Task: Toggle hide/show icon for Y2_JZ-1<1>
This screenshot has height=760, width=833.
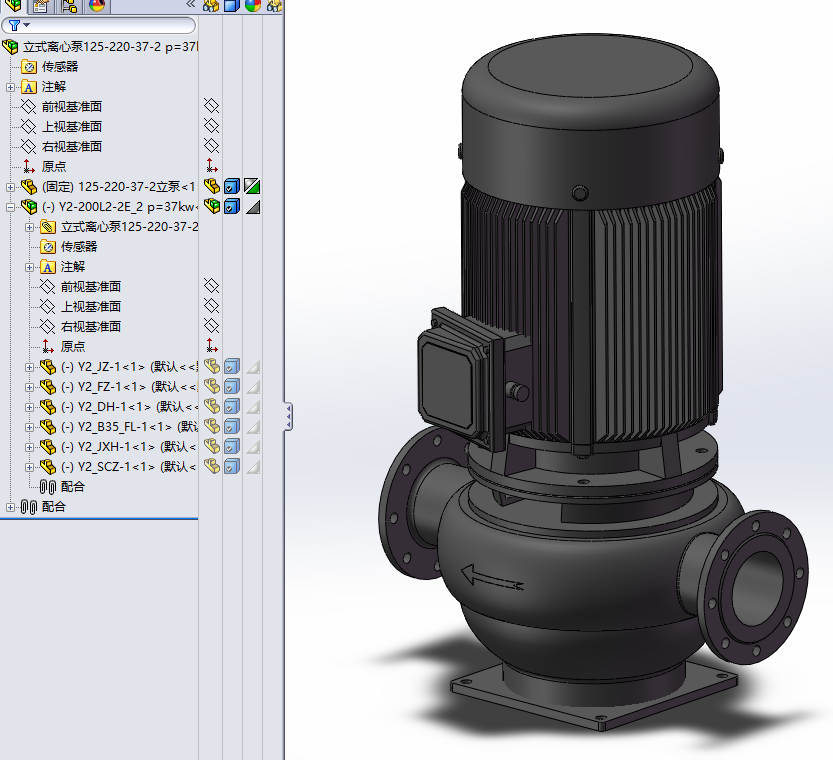Action: tap(211, 366)
